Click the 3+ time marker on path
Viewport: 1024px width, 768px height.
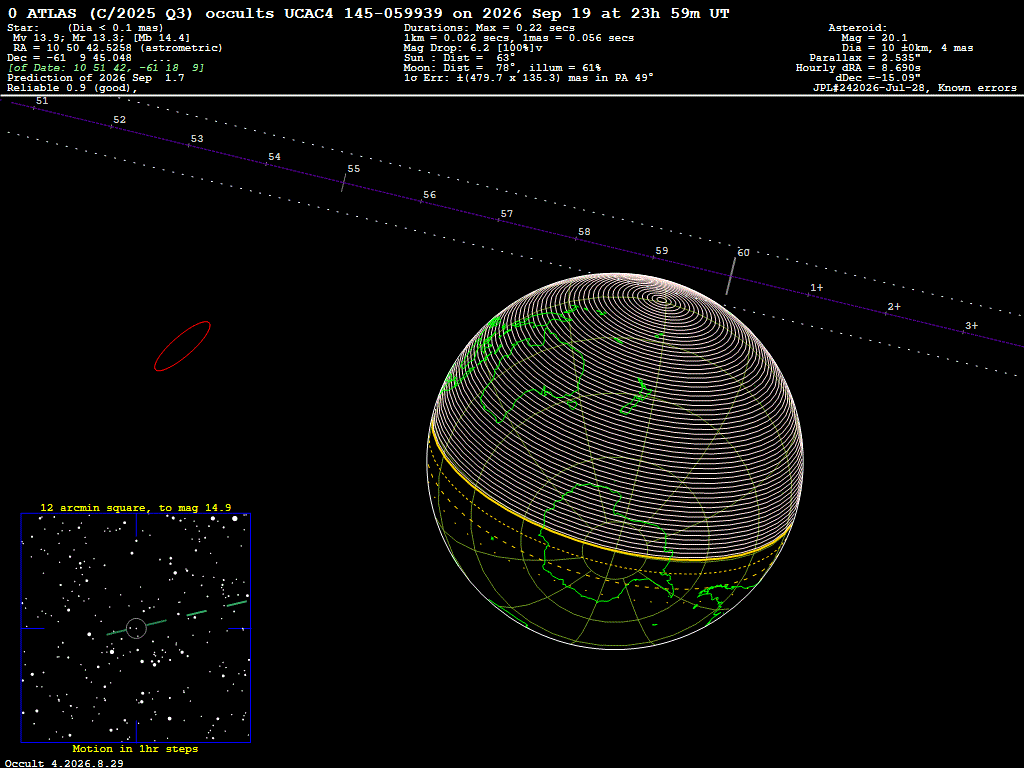972,325
